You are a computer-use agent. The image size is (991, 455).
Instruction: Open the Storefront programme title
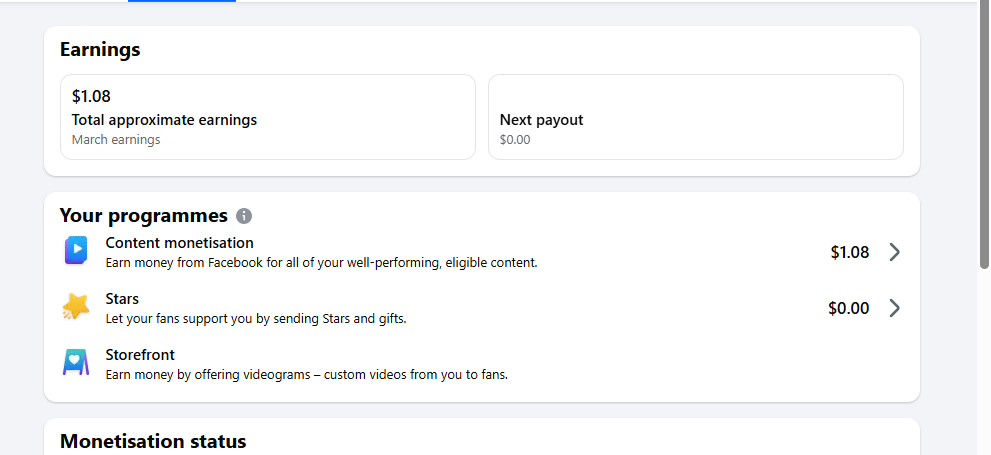pos(140,355)
